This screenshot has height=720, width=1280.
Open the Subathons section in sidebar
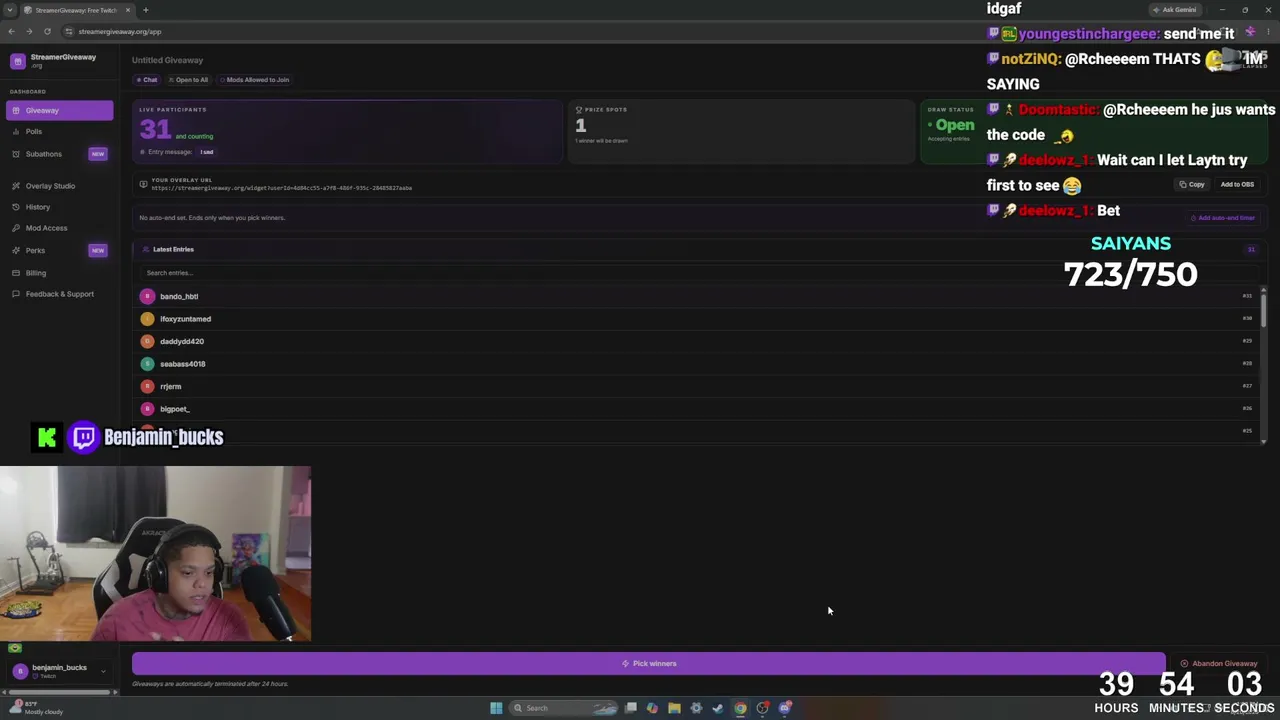pos(61,154)
